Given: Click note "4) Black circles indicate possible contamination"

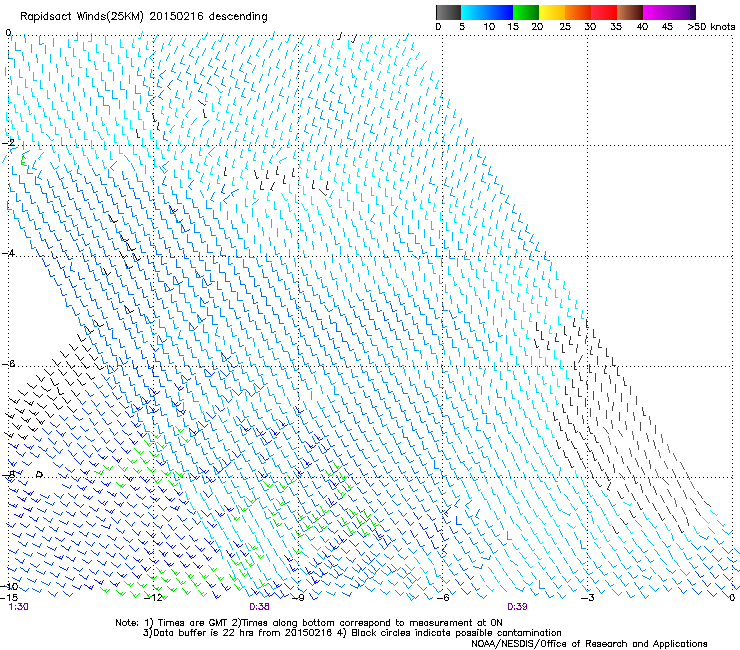Looking at the screenshot, I should (450, 633).
